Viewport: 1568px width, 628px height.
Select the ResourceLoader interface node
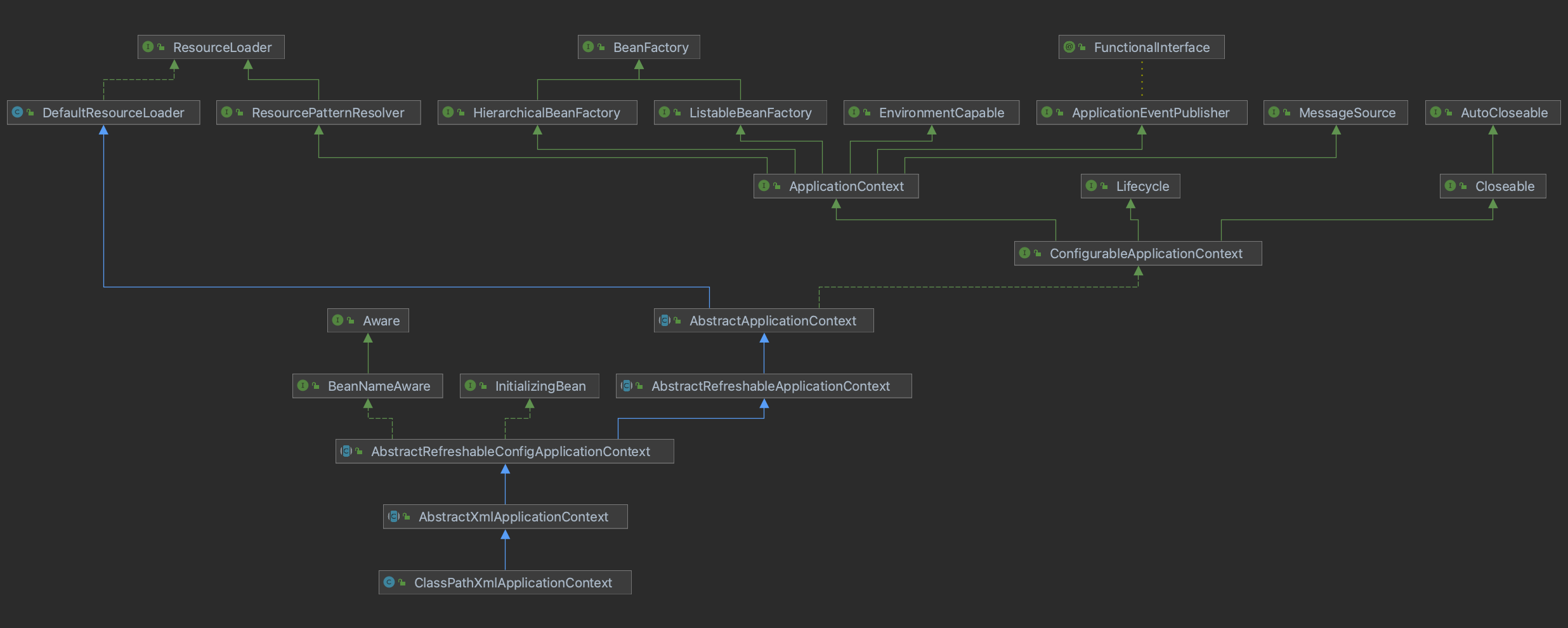point(211,47)
